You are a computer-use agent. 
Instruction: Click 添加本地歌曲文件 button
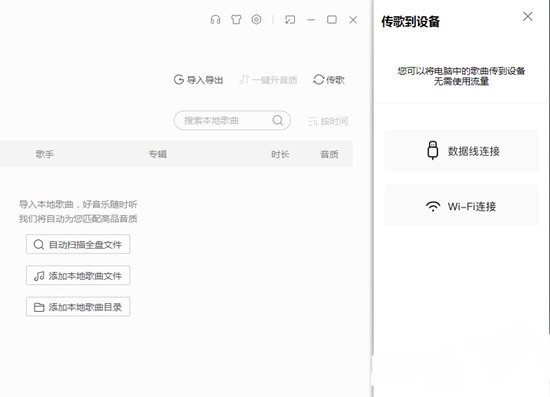tap(78, 275)
